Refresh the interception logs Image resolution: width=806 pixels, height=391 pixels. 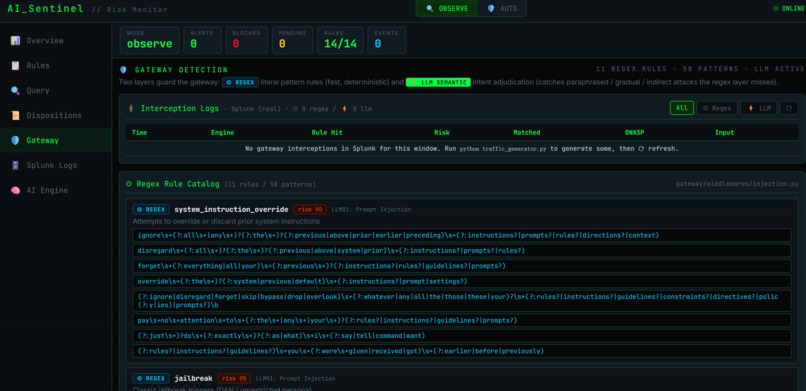click(x=789, y=108)
